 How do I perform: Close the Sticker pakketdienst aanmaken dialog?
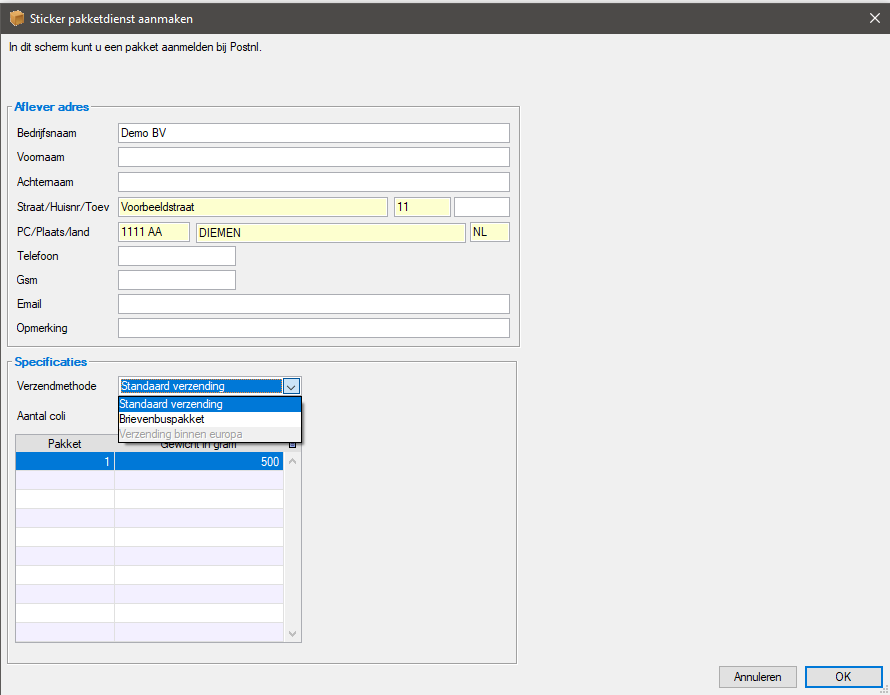[875, 18]
